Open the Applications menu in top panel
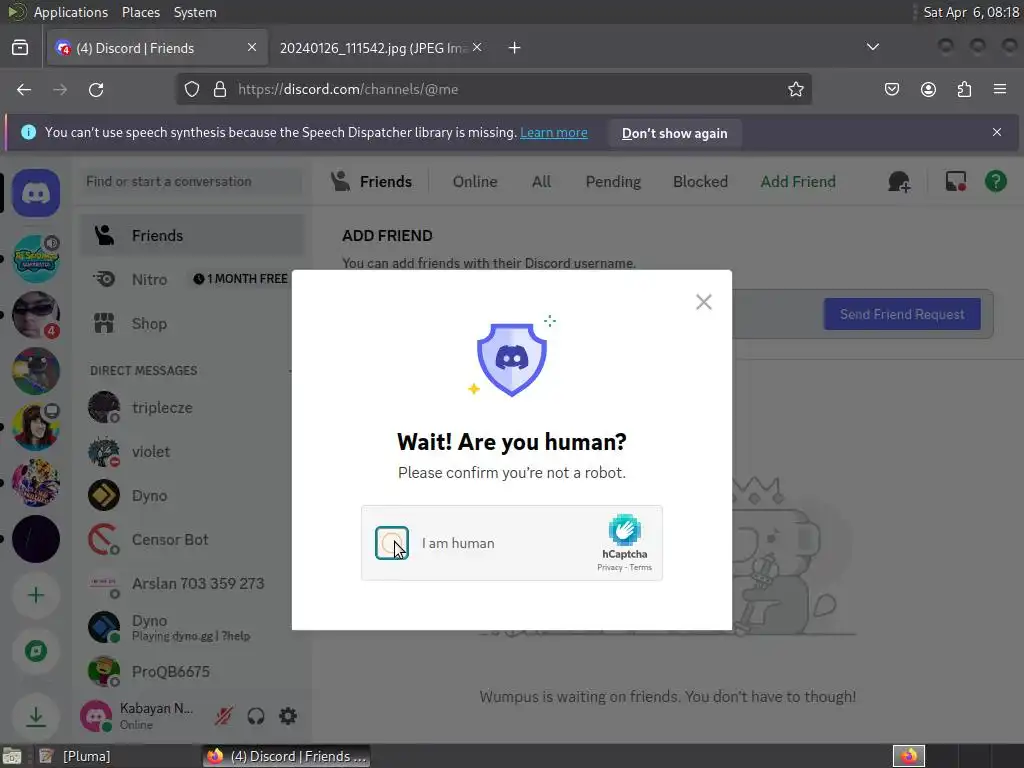 [x=71, y=12]
